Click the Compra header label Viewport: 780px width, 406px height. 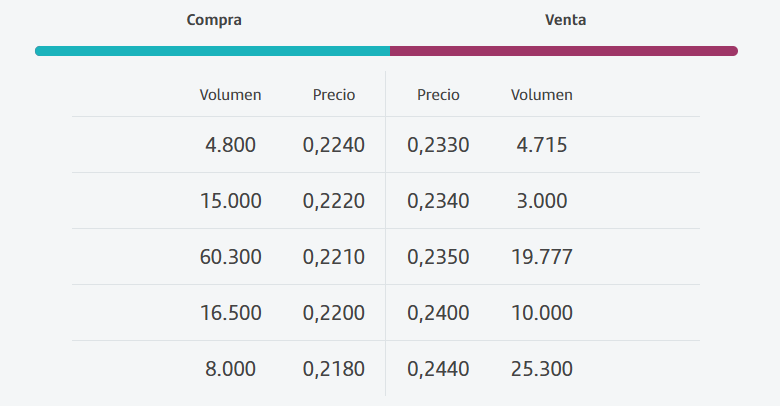point(214,20)
